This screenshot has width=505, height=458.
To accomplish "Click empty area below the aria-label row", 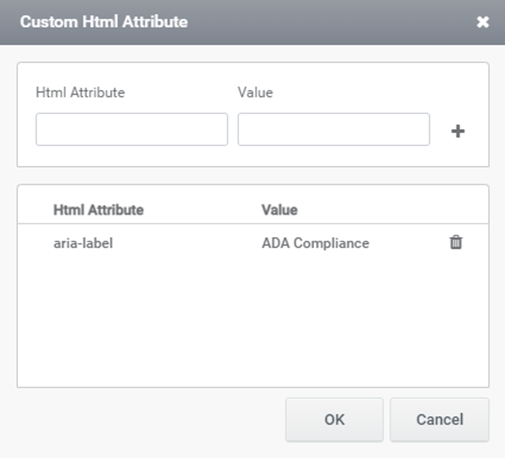I will pyautogui.click(x=253, y=323).
